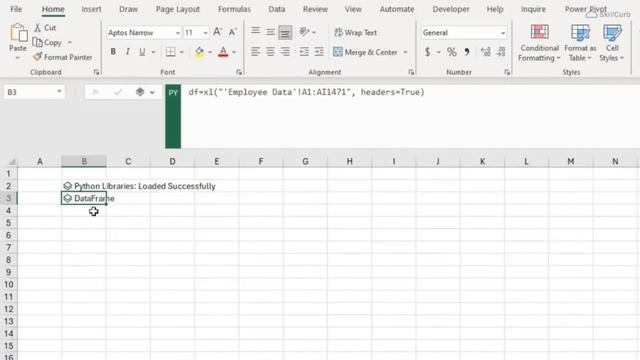Click the Python output type icon in formula bar
This screenshot has height=360, width=640.
point(140,92)
